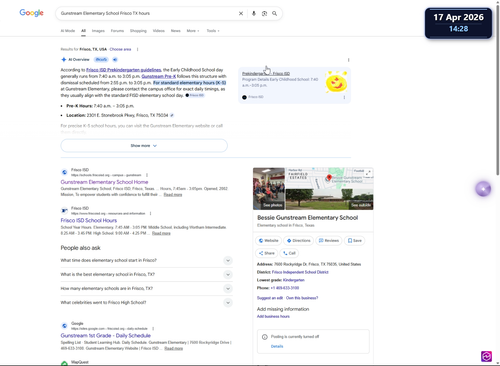Open the Frisco ISD Prekindergarten guidelines link

pyautogui.click(x=124, y=70)
